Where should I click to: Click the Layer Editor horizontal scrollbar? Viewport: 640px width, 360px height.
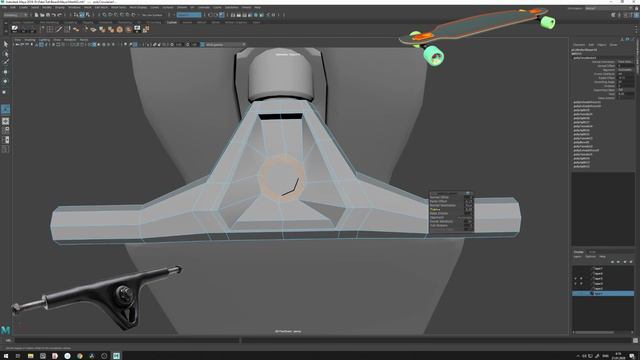[x=594, y=332]
